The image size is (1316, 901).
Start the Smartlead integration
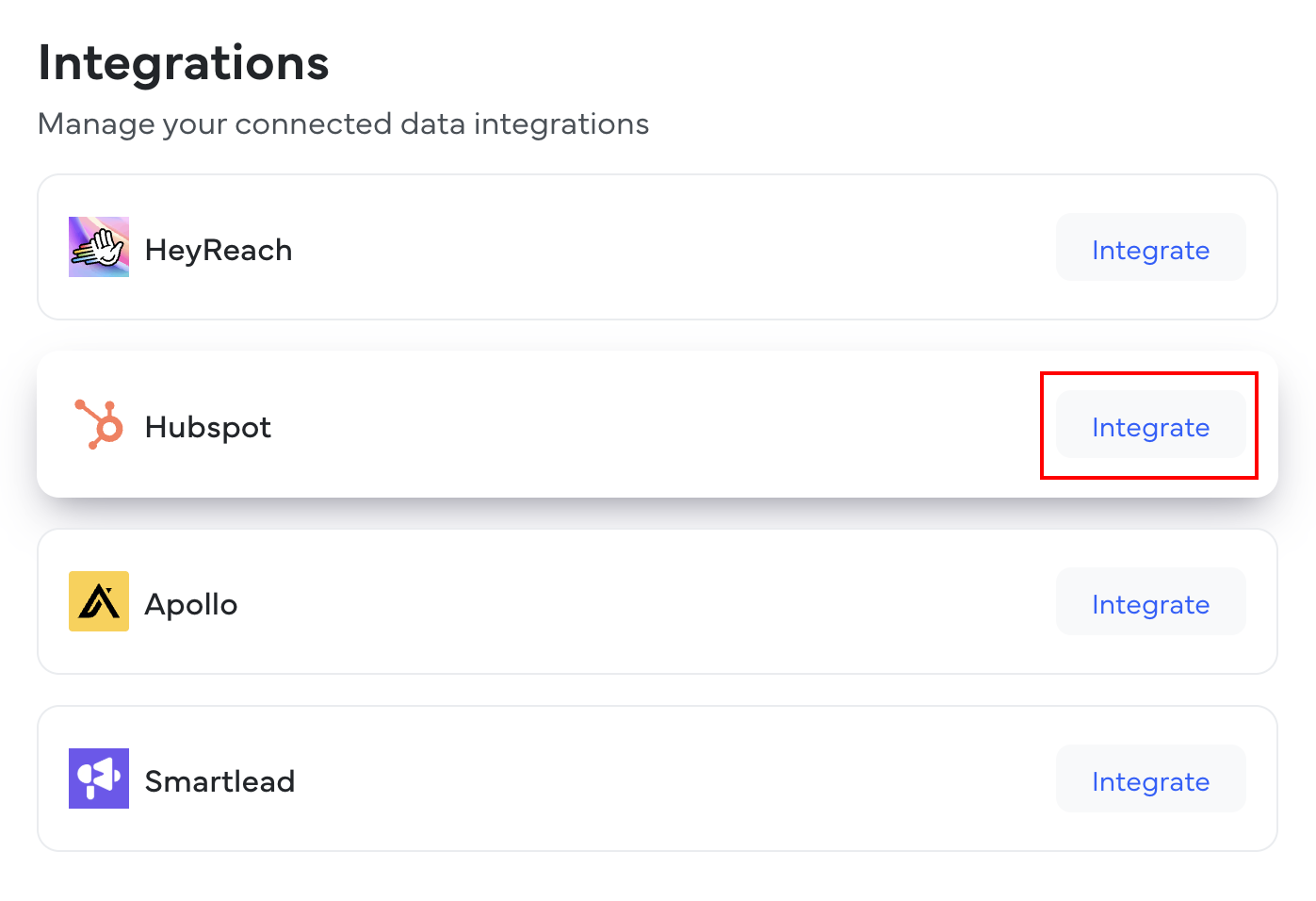(x=1150, y=779)
